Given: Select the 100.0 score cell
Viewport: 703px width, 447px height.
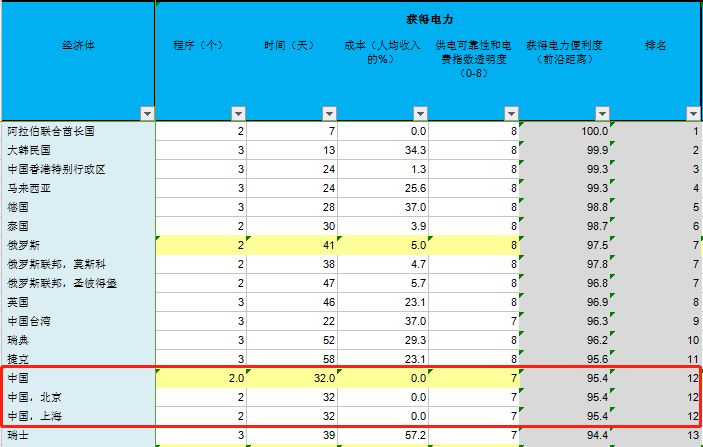Looking at the screenshot, I should 564,131.
